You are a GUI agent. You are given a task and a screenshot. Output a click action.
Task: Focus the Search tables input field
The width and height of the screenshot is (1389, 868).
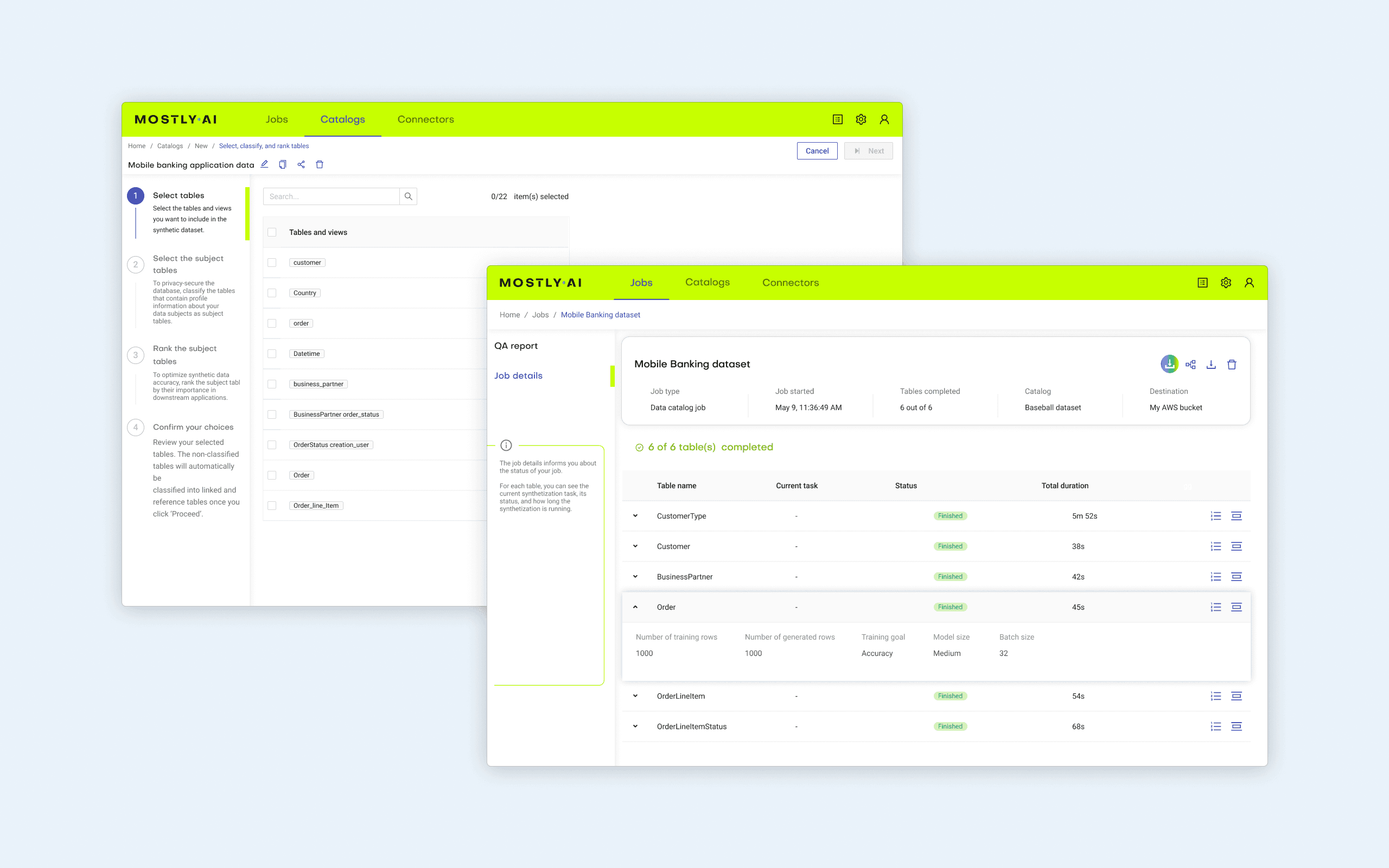pos(331,196)
